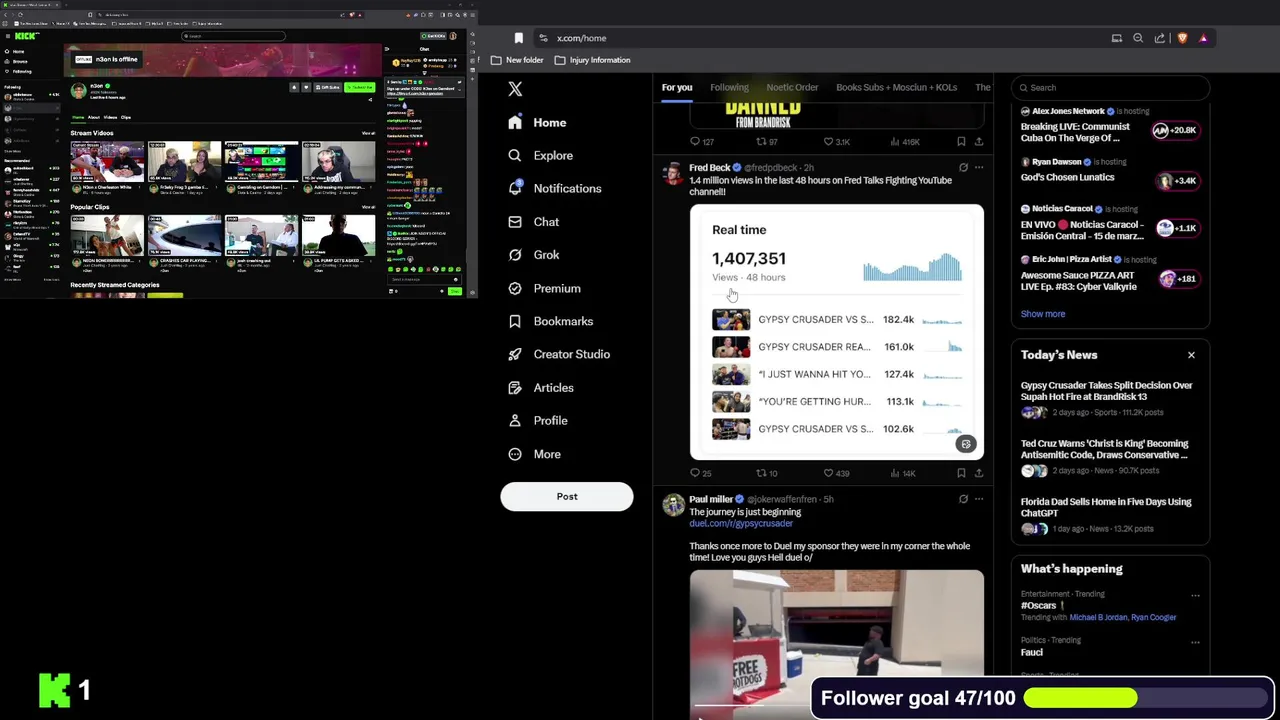Viewport: 1280px width, 720px height.
Task: Open Explore in the X sidebar
Action: coord(540,155)
